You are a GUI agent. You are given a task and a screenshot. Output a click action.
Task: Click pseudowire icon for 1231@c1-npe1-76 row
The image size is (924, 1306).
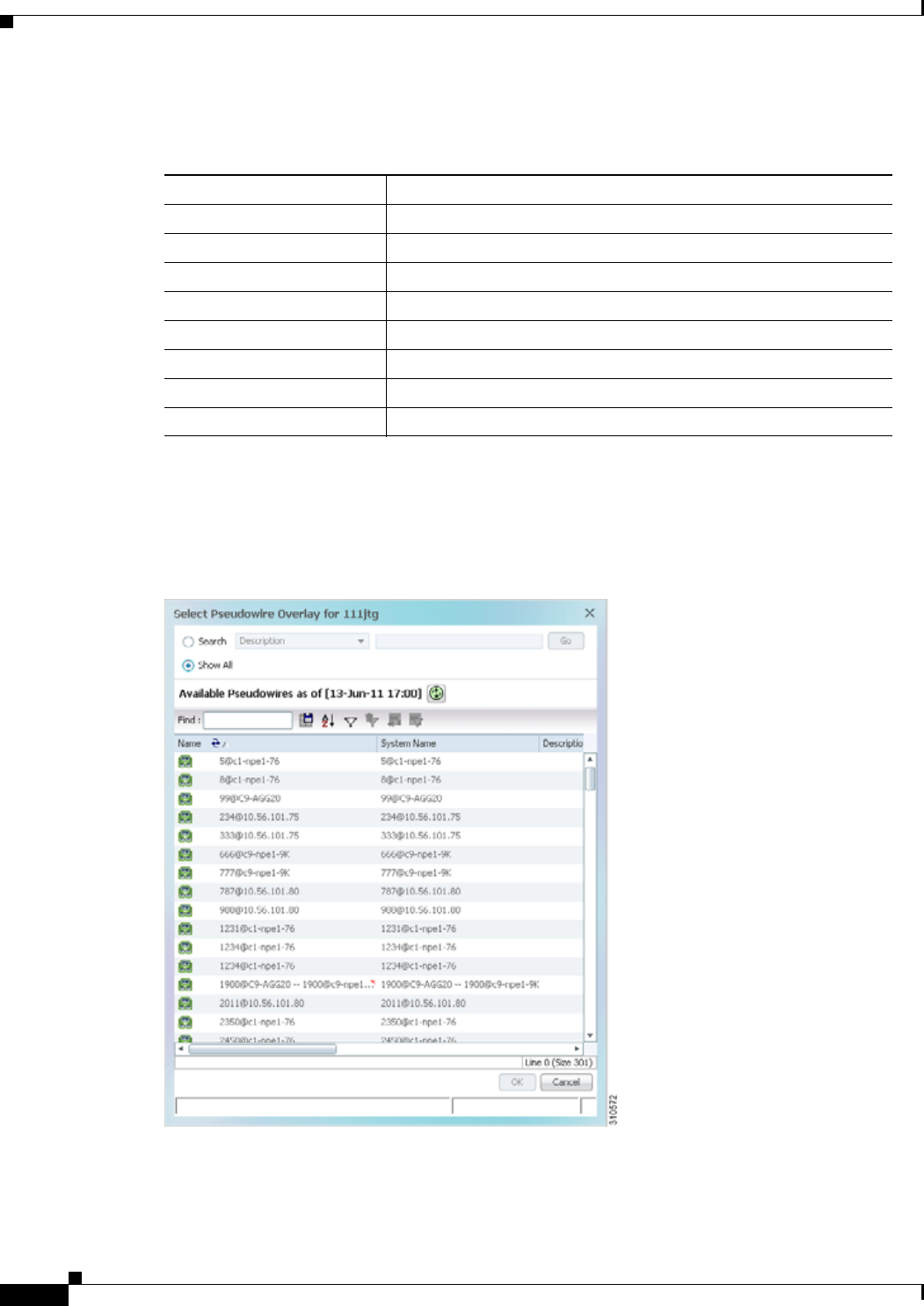(x=186, y=929)
